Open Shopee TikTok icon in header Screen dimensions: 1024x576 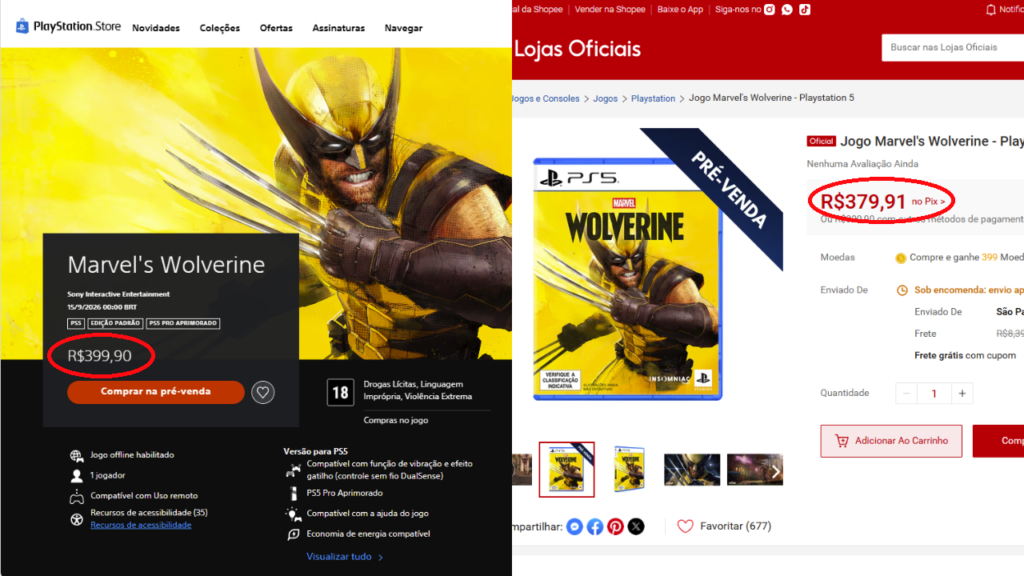pos(805,9)
